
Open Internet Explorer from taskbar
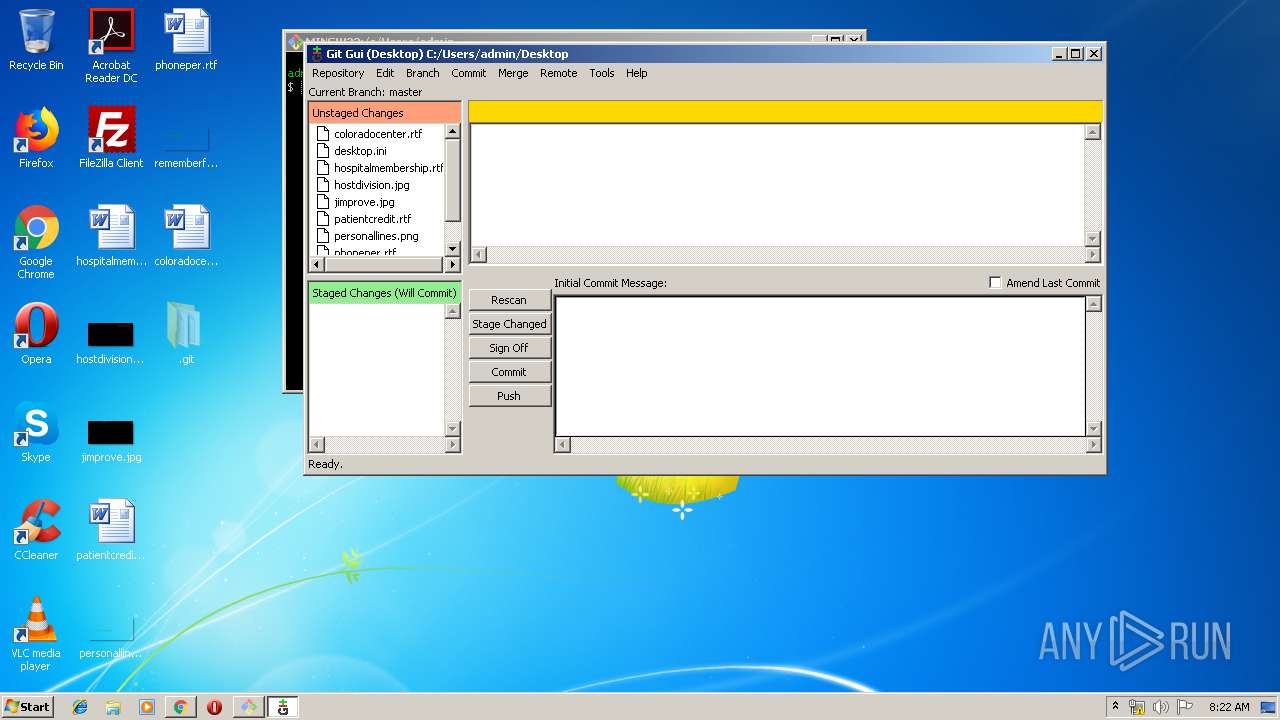click(80, 707)
